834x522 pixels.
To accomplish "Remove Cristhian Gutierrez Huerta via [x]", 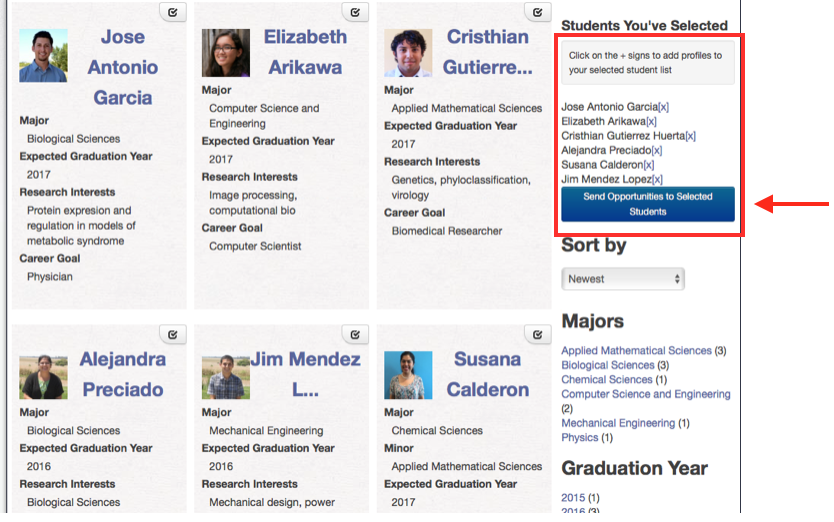I will (690, 136).
